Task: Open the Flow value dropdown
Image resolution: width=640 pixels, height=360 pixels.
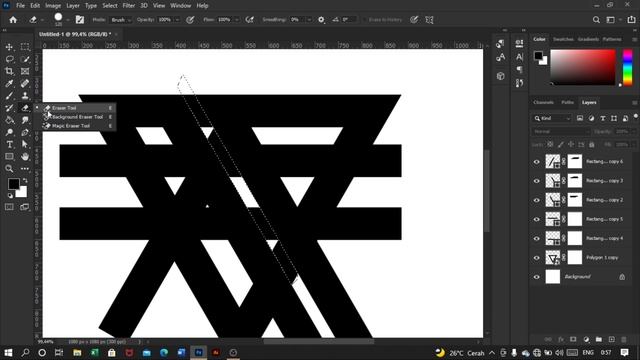Action: click(237, 20)
